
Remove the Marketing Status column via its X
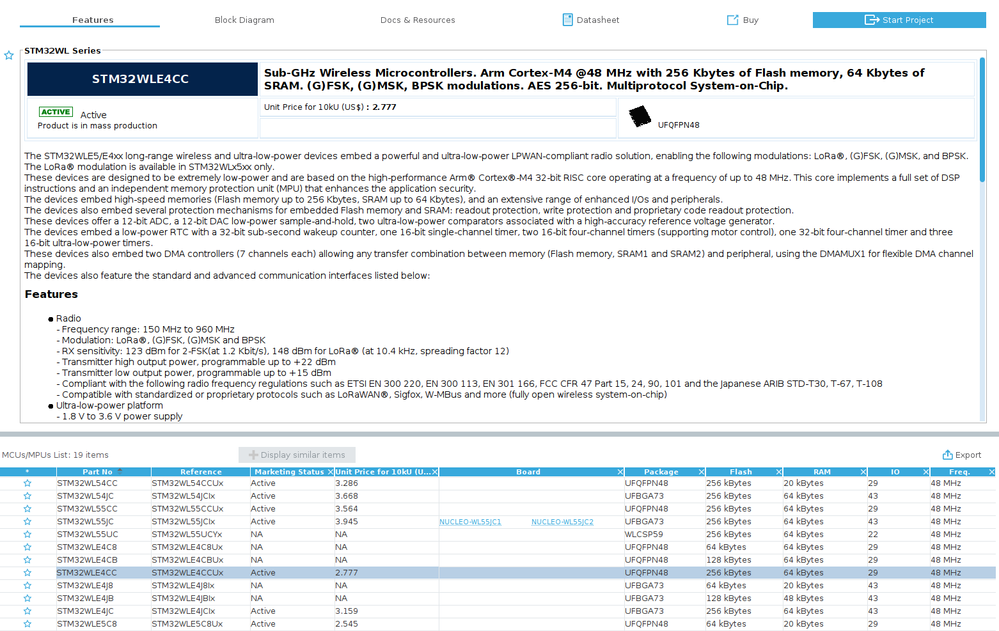click(x=330, y=472)
